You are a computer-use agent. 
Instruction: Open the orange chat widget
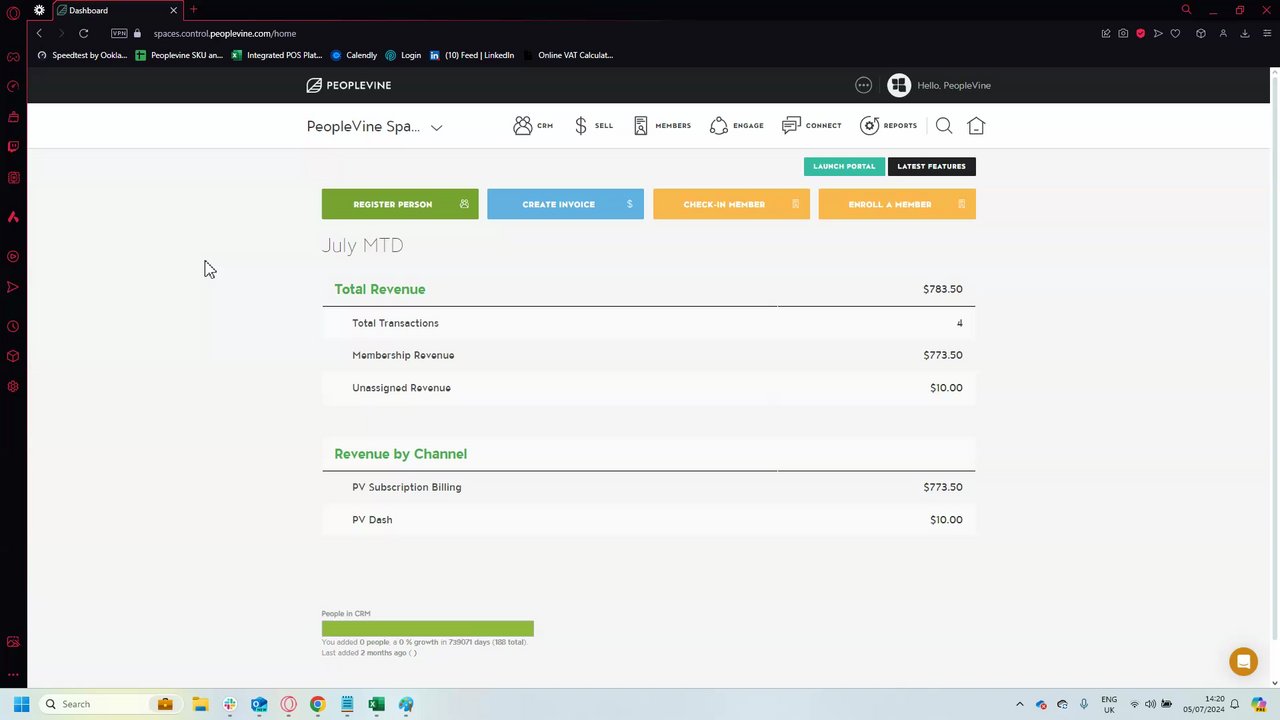pos(1243,662)
